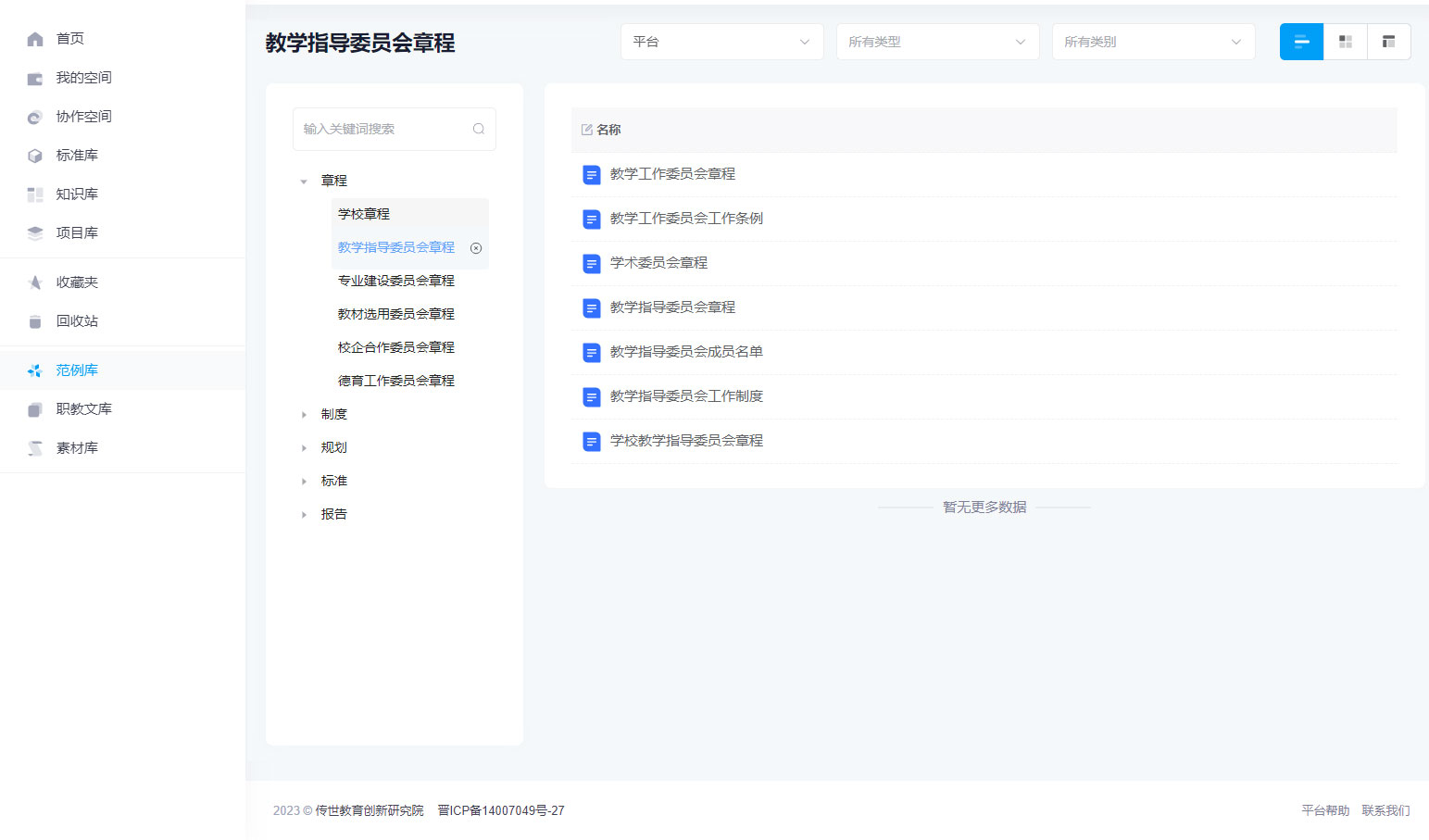Open the 学术委员会章程 document

(658, 263)
